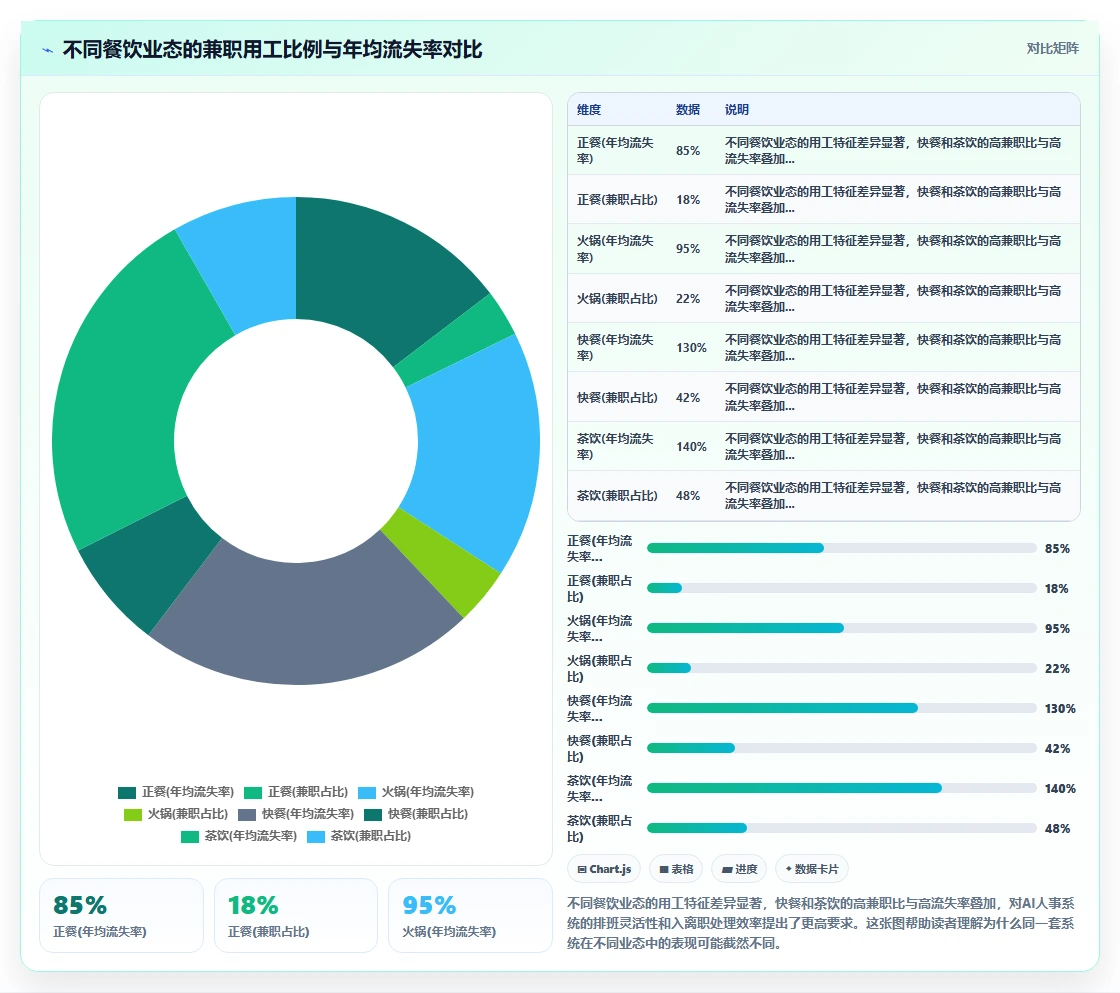Image resolution: width=1120 pixels, height=993 pixels.
Task: Click the 130% value in the table
Action: [691, 348]
